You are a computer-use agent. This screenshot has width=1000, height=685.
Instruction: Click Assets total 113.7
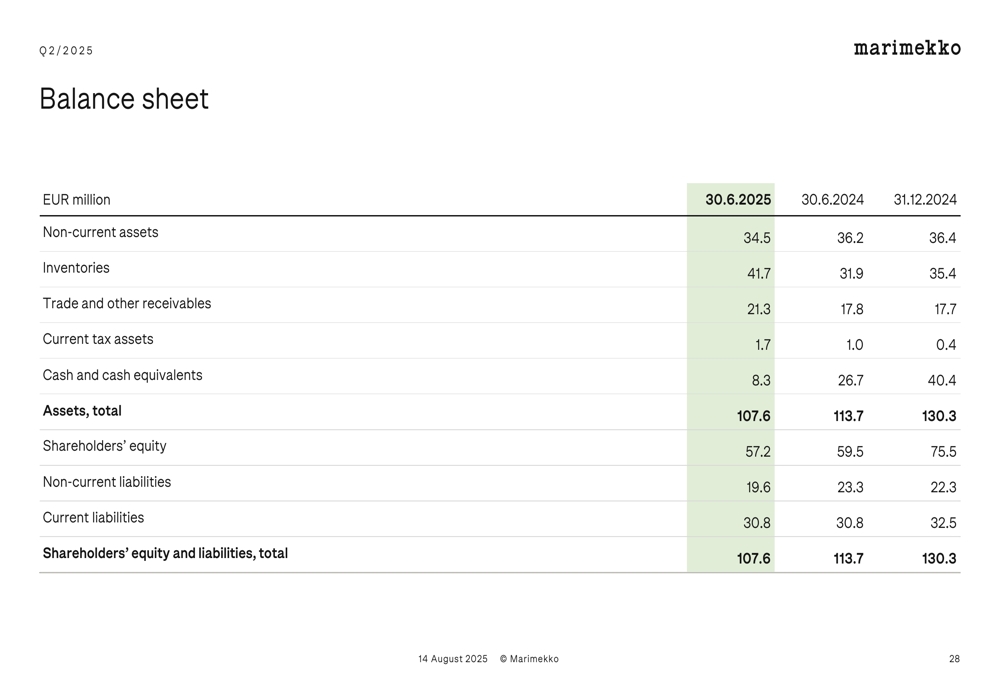coord(848,416)
